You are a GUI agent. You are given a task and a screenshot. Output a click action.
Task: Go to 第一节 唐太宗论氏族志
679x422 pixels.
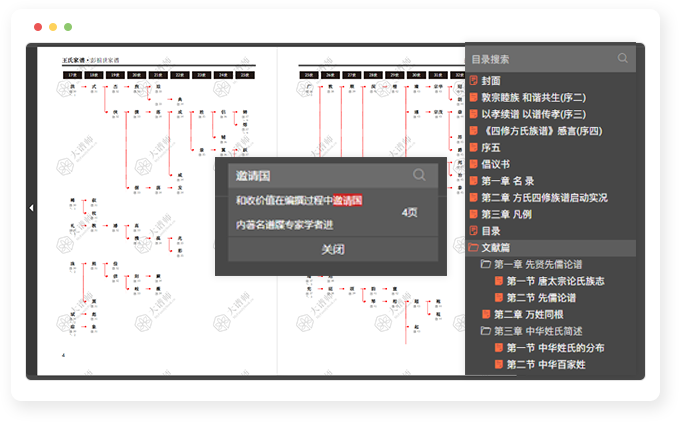click(x=554, y=281)
